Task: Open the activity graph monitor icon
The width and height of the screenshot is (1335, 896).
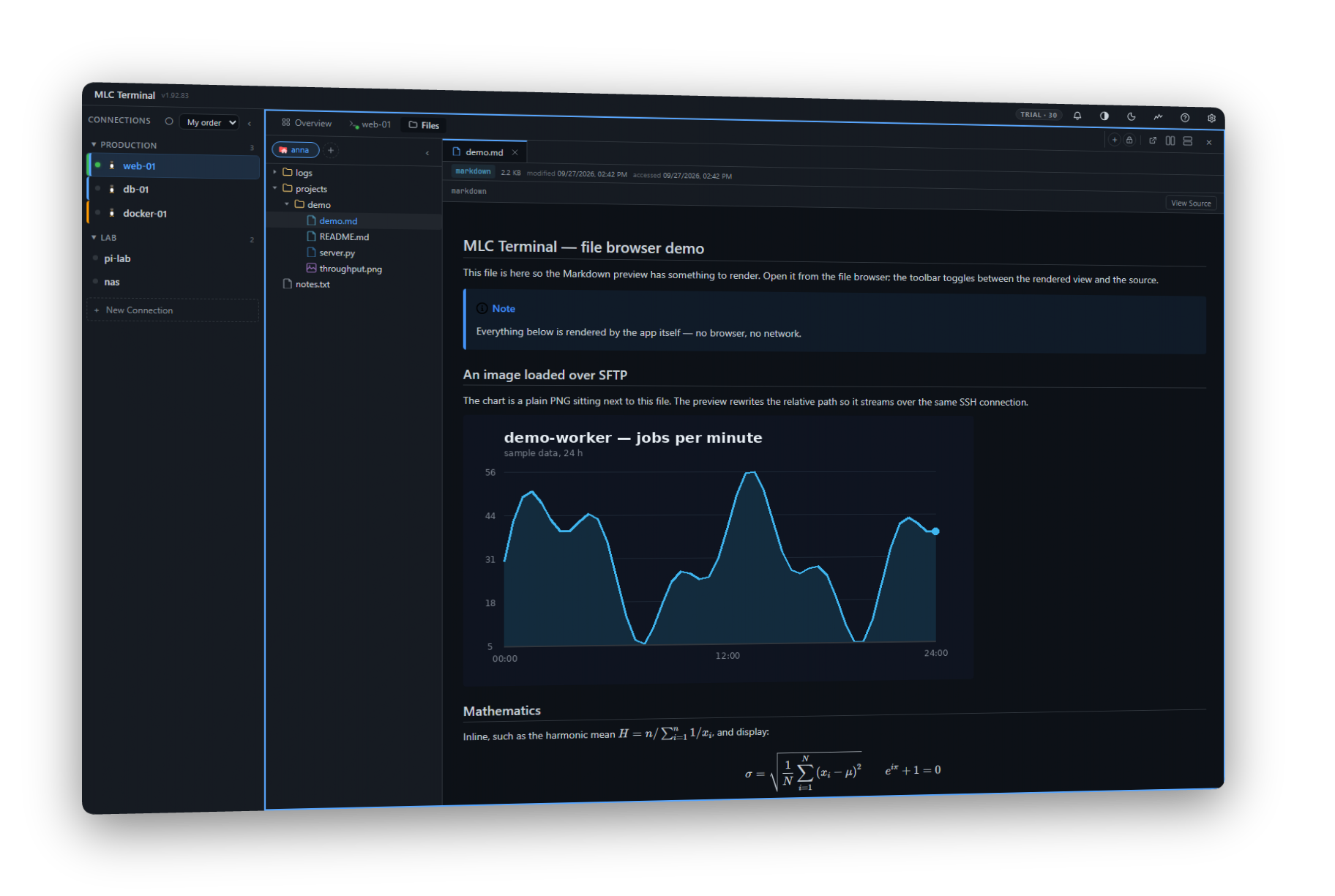Action: tap(1158, 117)
